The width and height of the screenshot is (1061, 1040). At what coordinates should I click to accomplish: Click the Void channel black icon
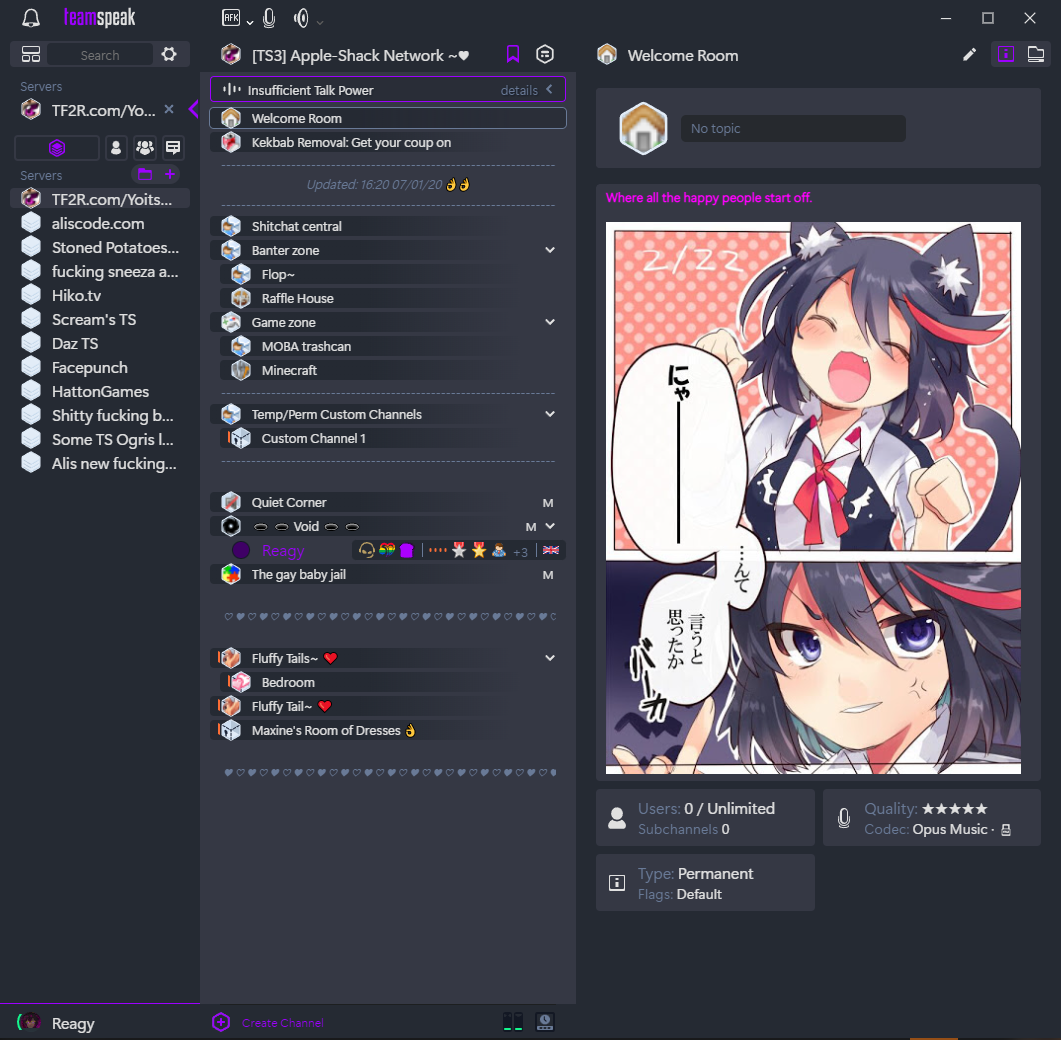pos(231,526)
